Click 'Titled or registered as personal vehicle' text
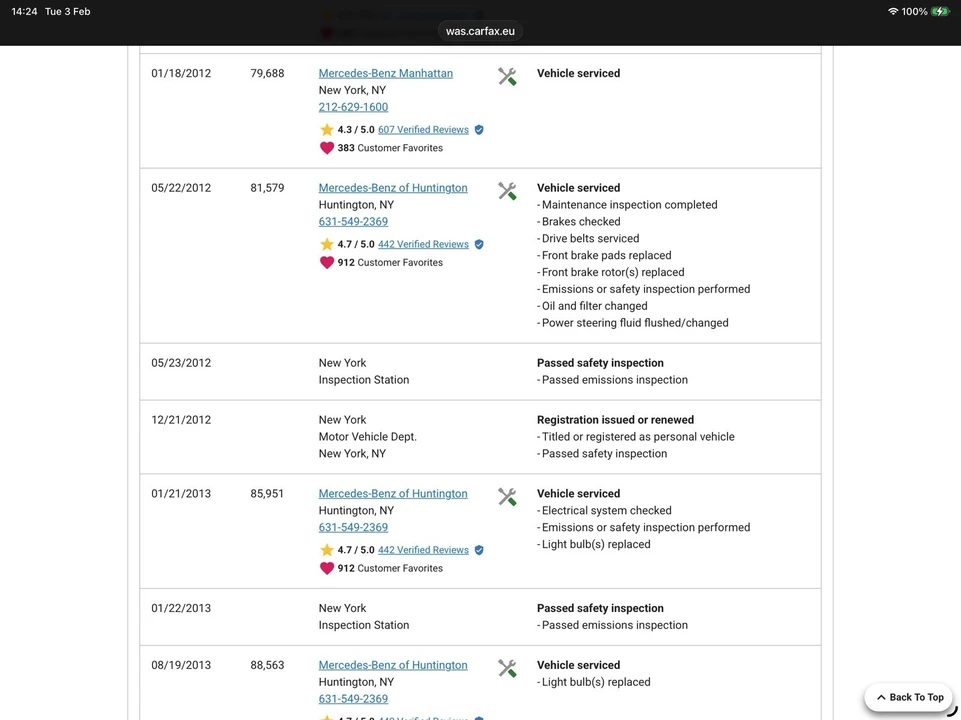This screenshot has width=961, height=720. [638, 437]
